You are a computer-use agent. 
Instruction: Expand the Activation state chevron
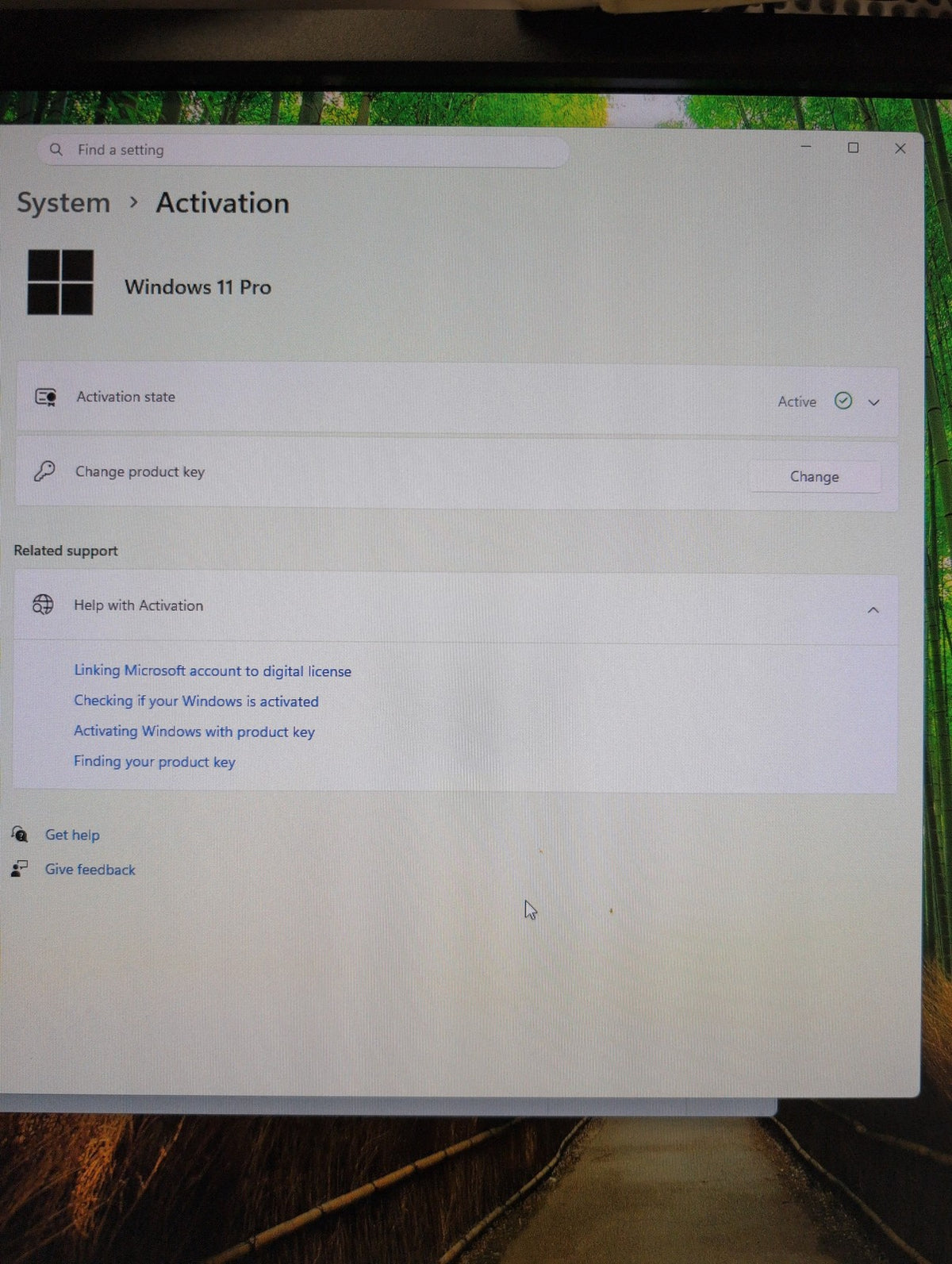873,402
